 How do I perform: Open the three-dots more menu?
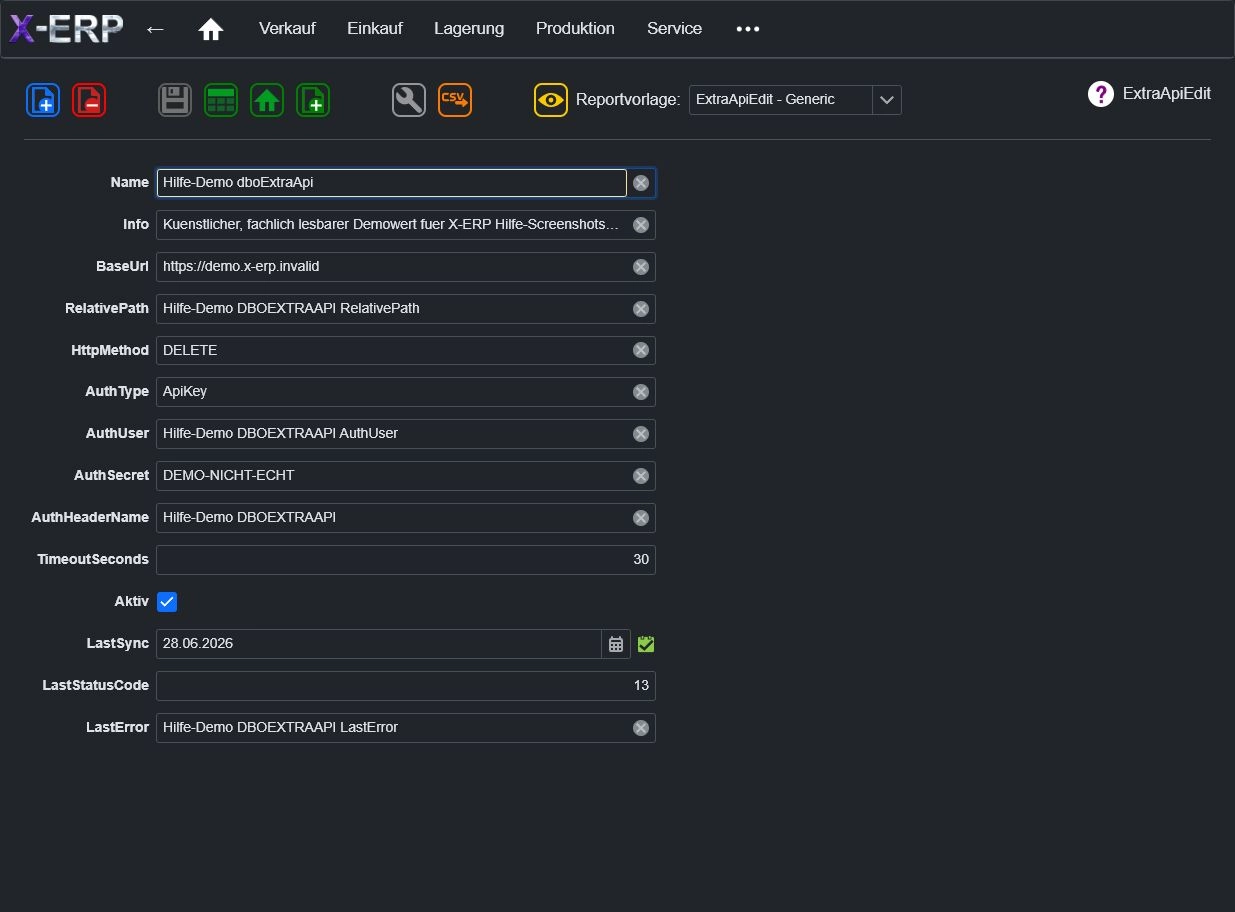[x=748, y=29]
